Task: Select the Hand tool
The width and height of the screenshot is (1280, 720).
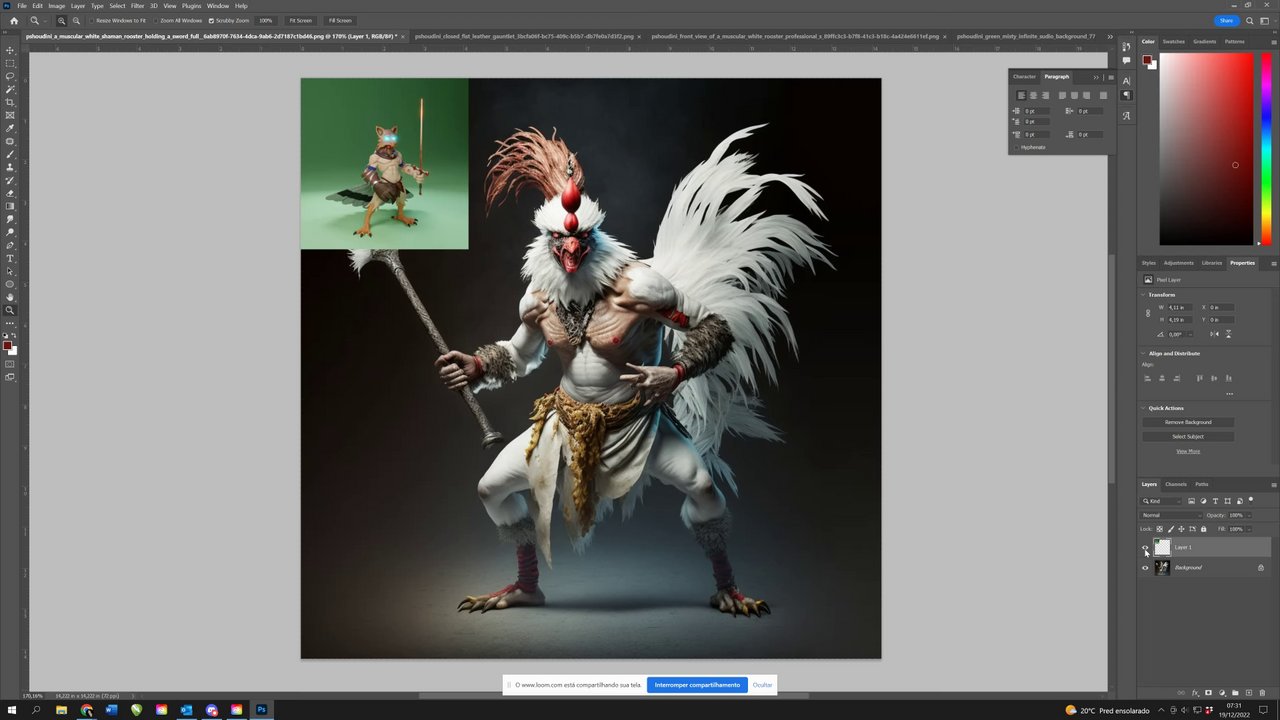Action: pos(10,297)
